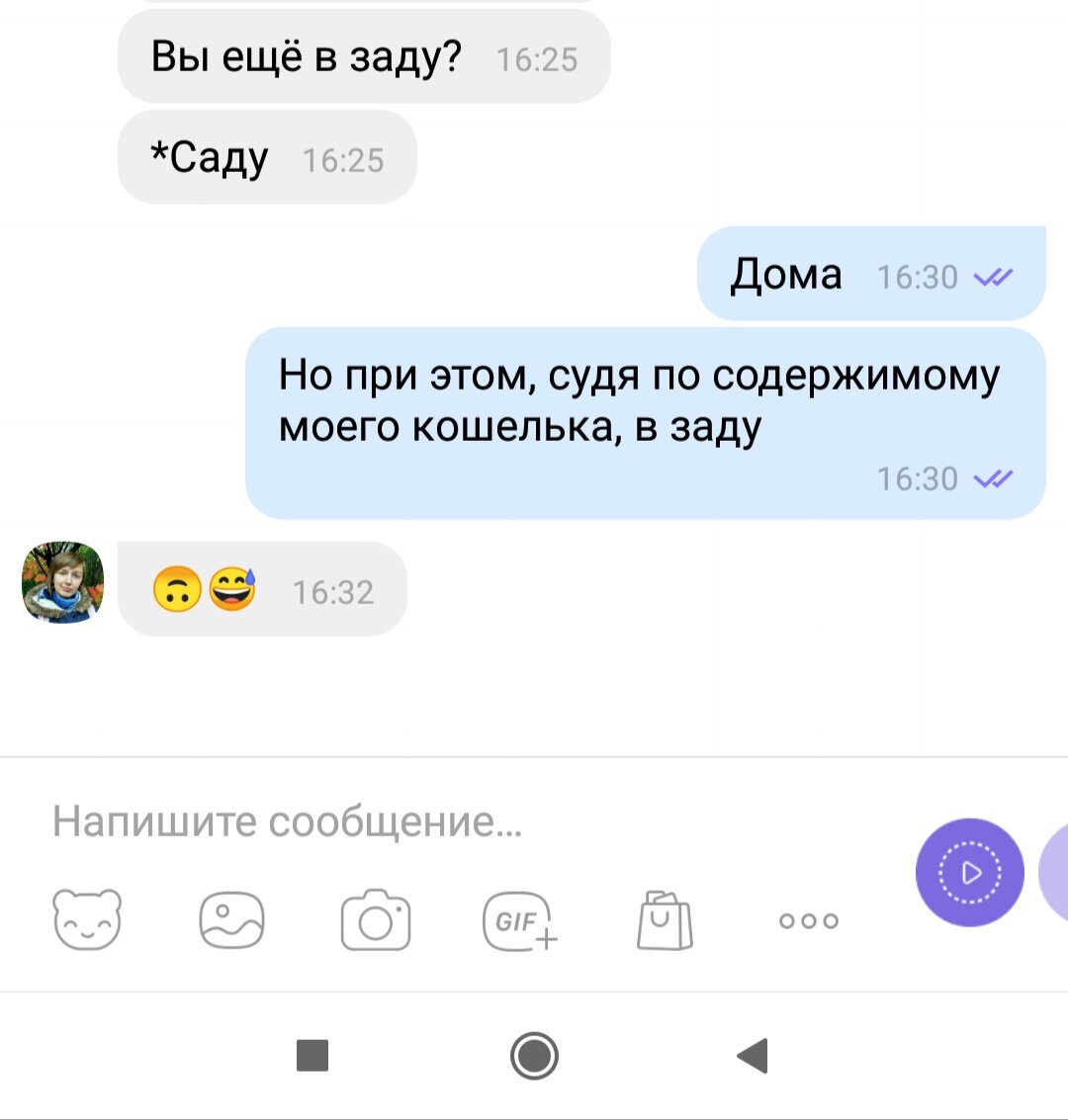Select the '*Саду' message bubble
This screenshot has height=1120, width=1068.
pos(267,158)
